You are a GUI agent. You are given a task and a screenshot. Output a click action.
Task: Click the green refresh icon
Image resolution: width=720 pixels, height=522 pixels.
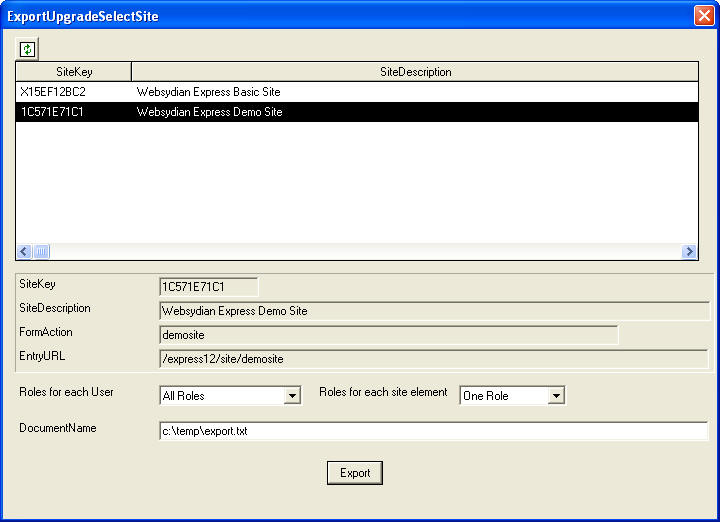27,49
